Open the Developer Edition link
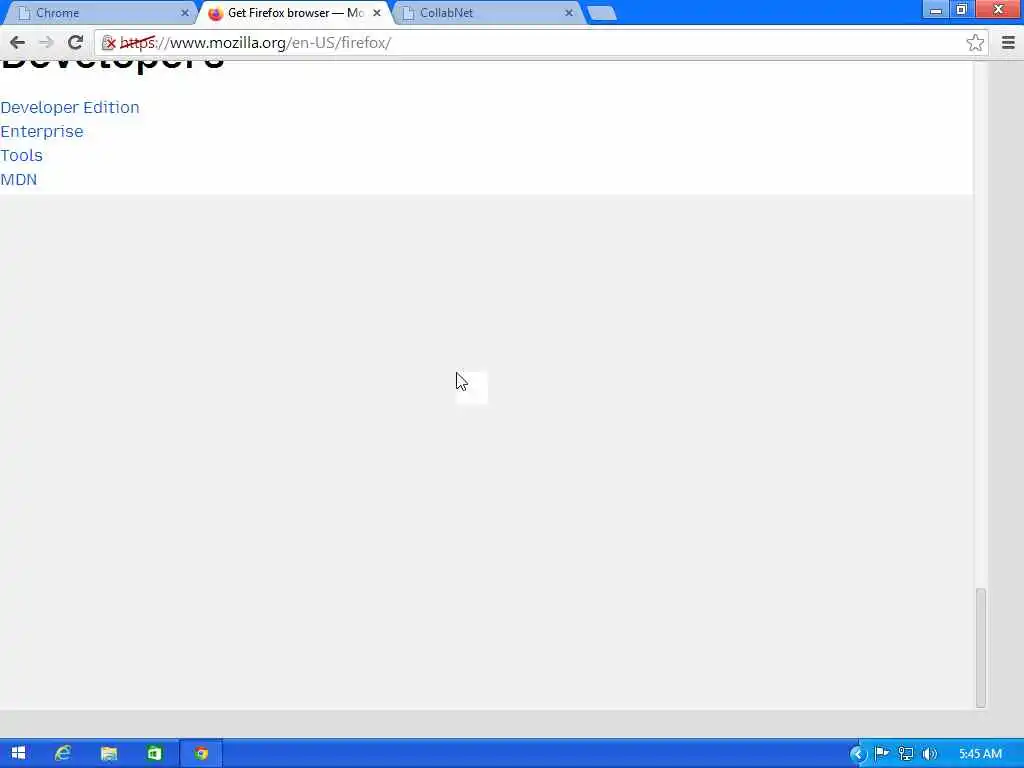This screenshot has width=1024, height=768. [x=70, y=107]
